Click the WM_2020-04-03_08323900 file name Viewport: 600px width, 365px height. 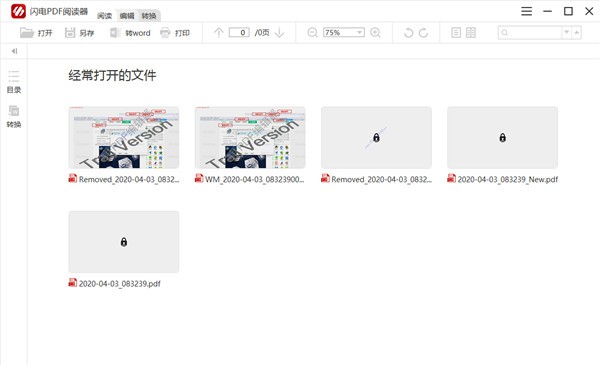[254, 179]
